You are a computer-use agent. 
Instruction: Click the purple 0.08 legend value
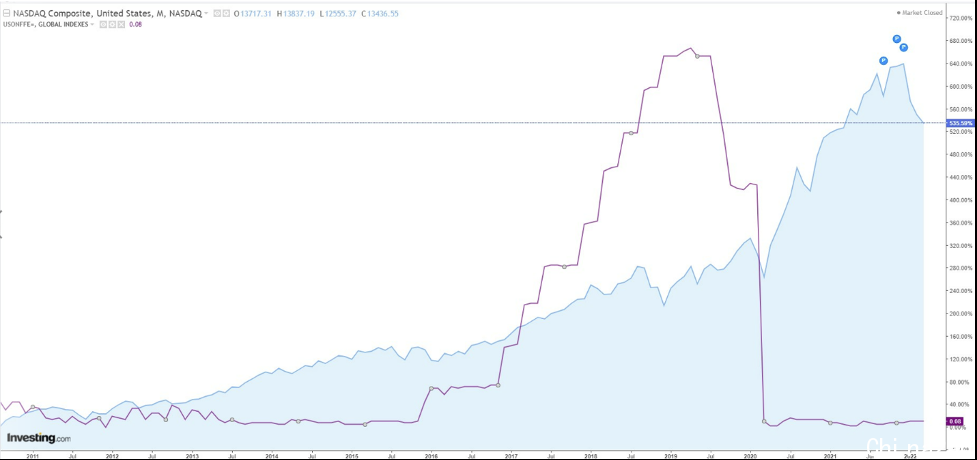[x=135, y=24]
